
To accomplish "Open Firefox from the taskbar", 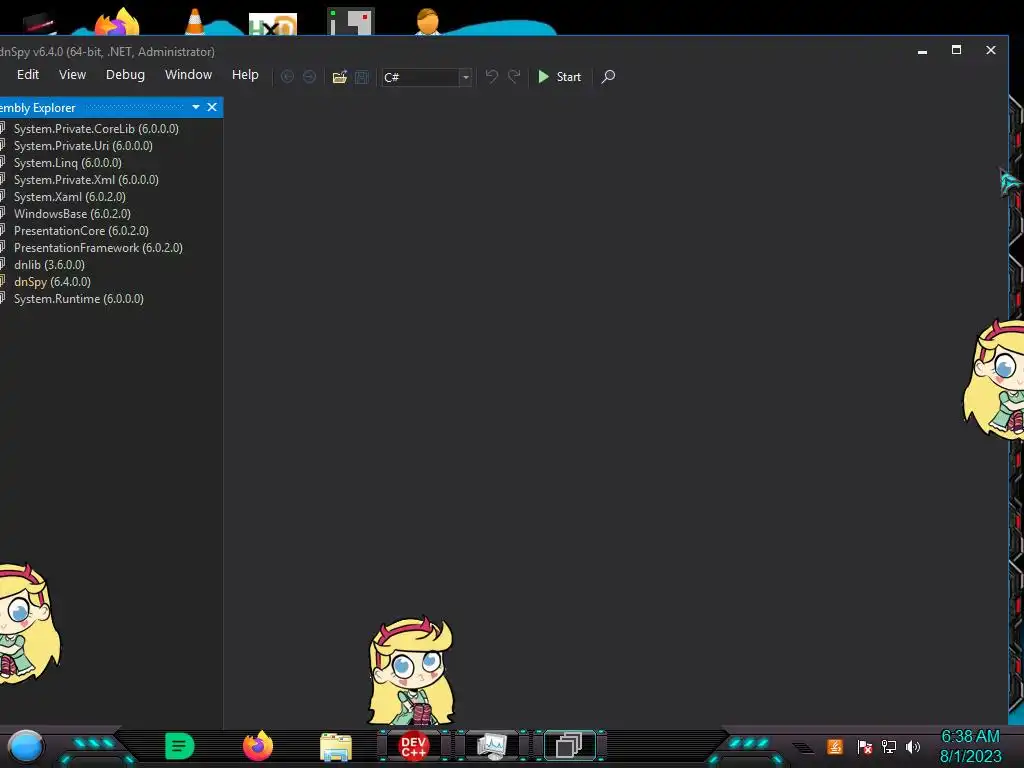I will tap(258, 746).
